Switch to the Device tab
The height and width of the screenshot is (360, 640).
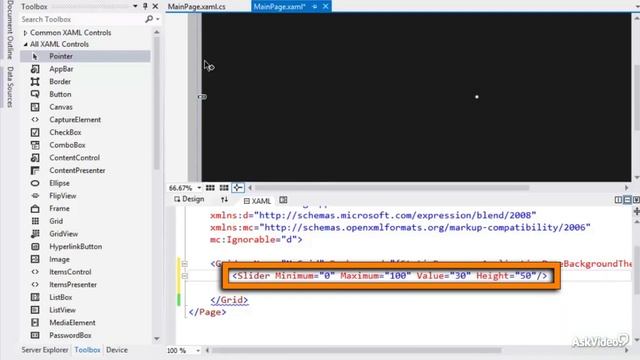tap(117, 350)
